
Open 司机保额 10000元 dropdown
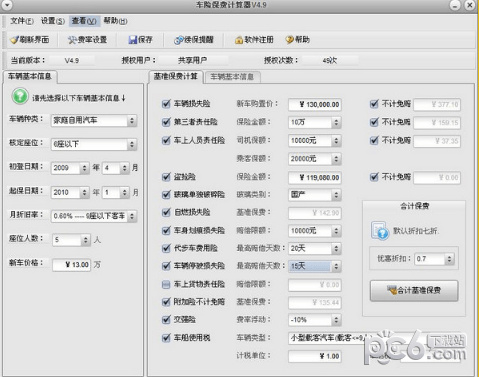click(x=315, y=141)
